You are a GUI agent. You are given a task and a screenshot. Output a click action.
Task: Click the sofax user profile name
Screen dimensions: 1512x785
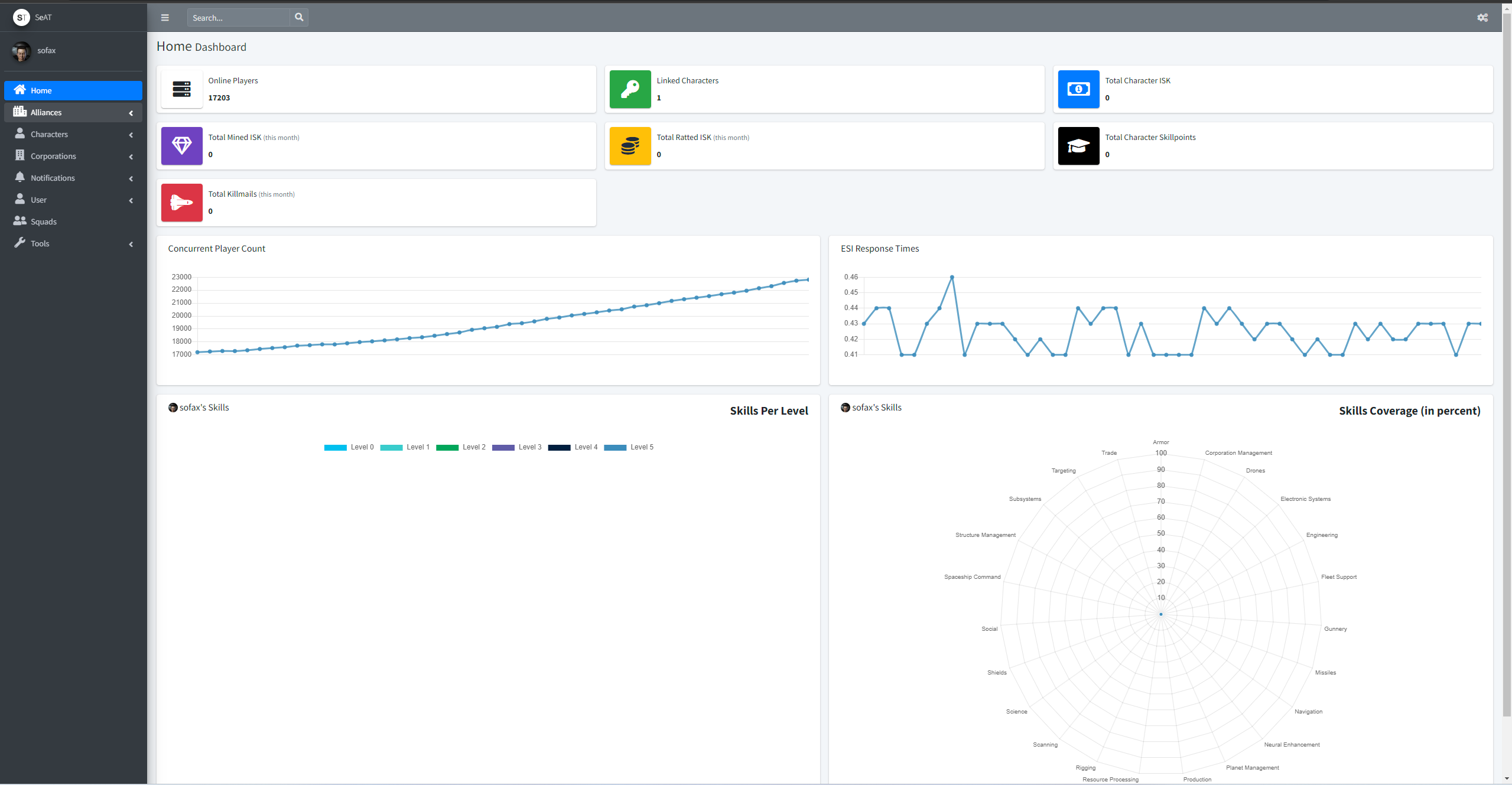(47, 50)
